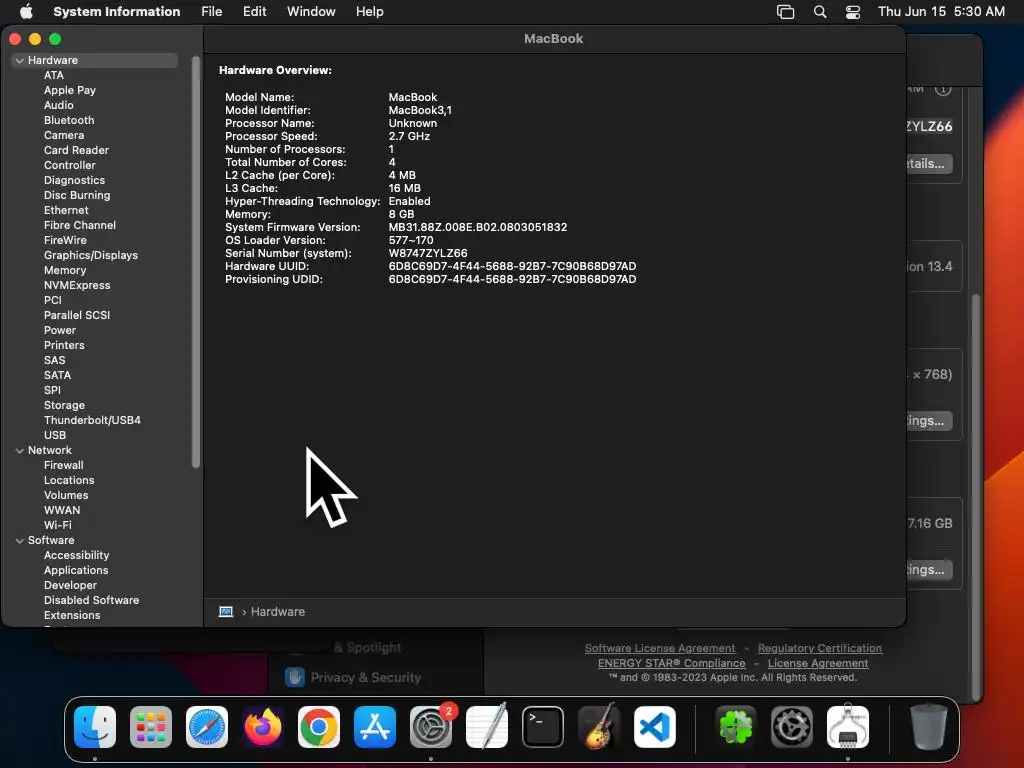1024x768 pixels.
Task: Open the green clover app in dock
Action: (736, 727)
